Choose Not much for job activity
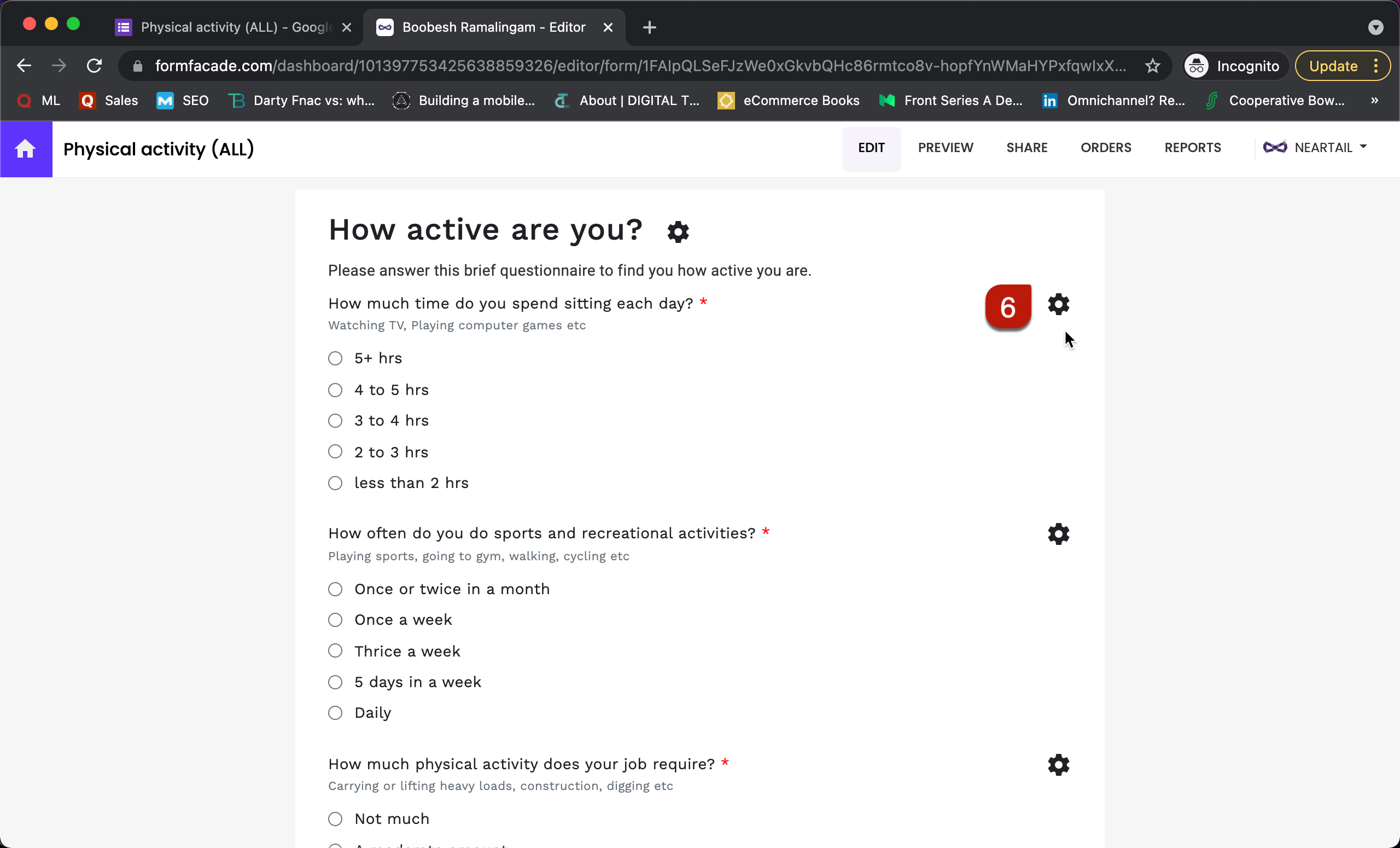 (x=335, y=818)
